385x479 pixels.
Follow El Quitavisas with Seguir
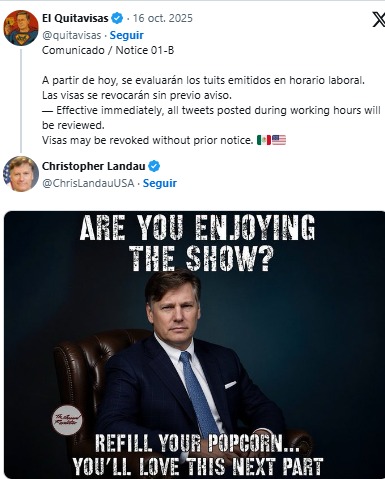point(127,35)
